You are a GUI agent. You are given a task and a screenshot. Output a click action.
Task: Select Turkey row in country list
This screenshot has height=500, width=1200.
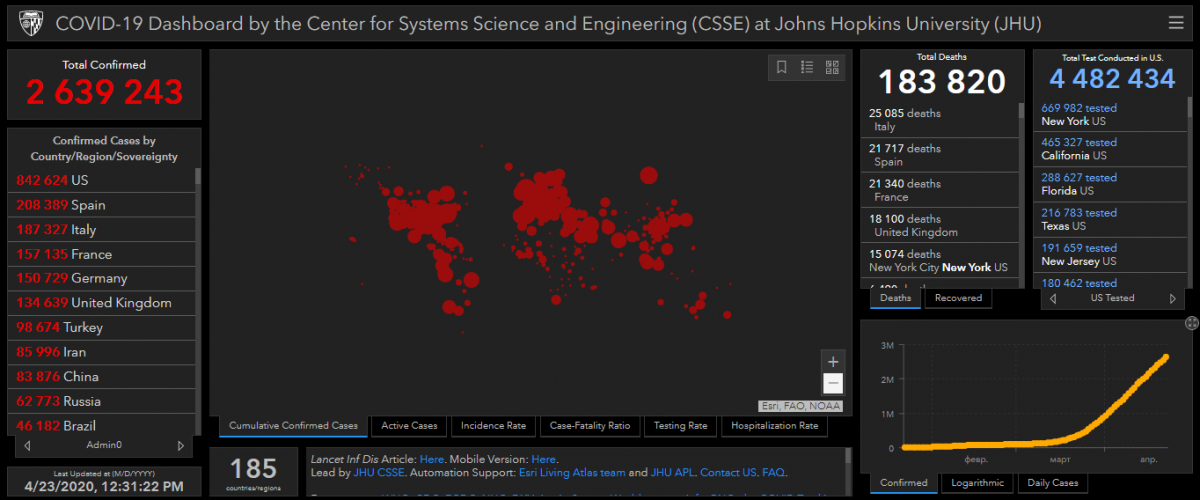100,327
